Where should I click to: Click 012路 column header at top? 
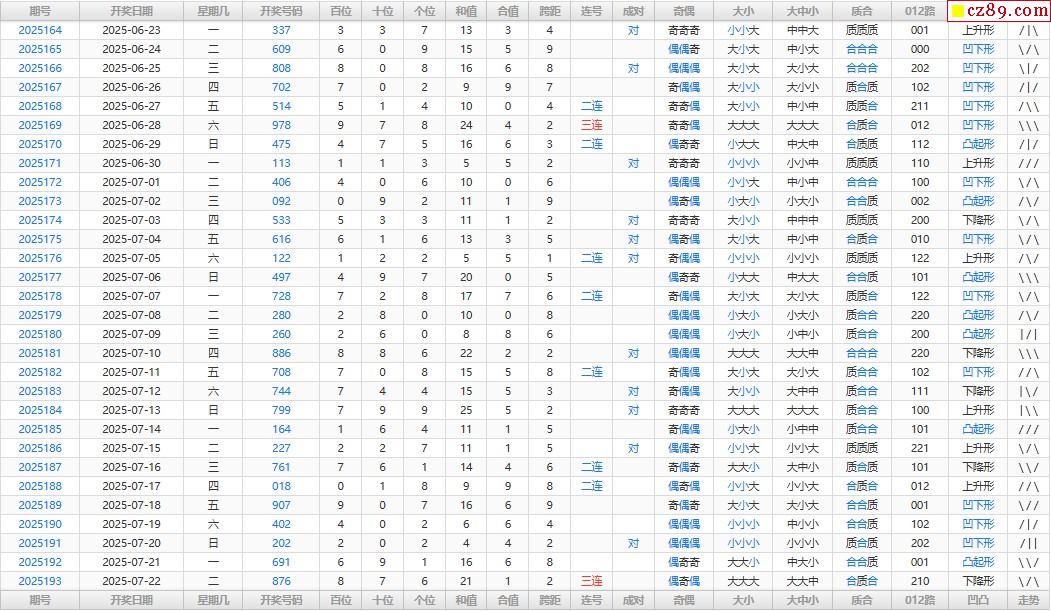(920, 11)
